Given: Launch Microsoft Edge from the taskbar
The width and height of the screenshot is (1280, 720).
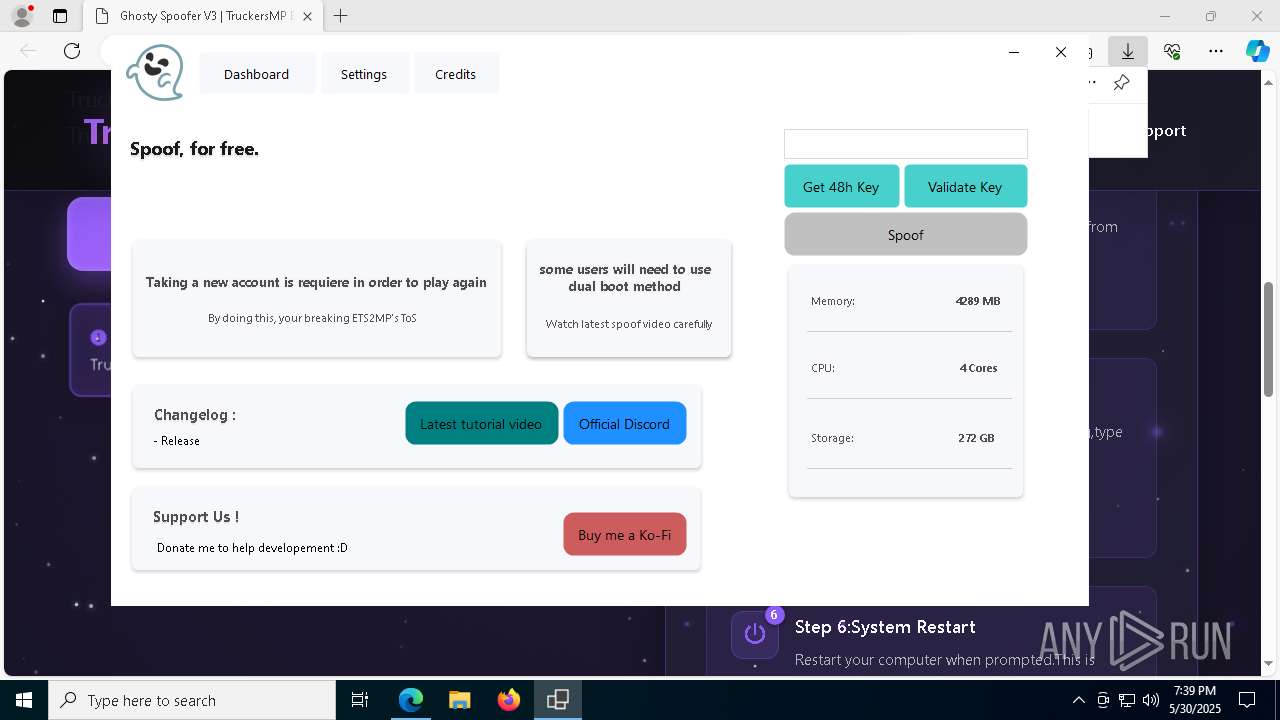Looking at the screenshot, I should click(x=411, y=700).
